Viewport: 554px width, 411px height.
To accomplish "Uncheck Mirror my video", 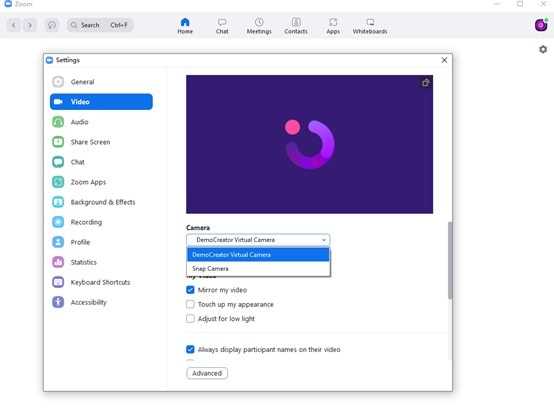I will pos(190,290).
